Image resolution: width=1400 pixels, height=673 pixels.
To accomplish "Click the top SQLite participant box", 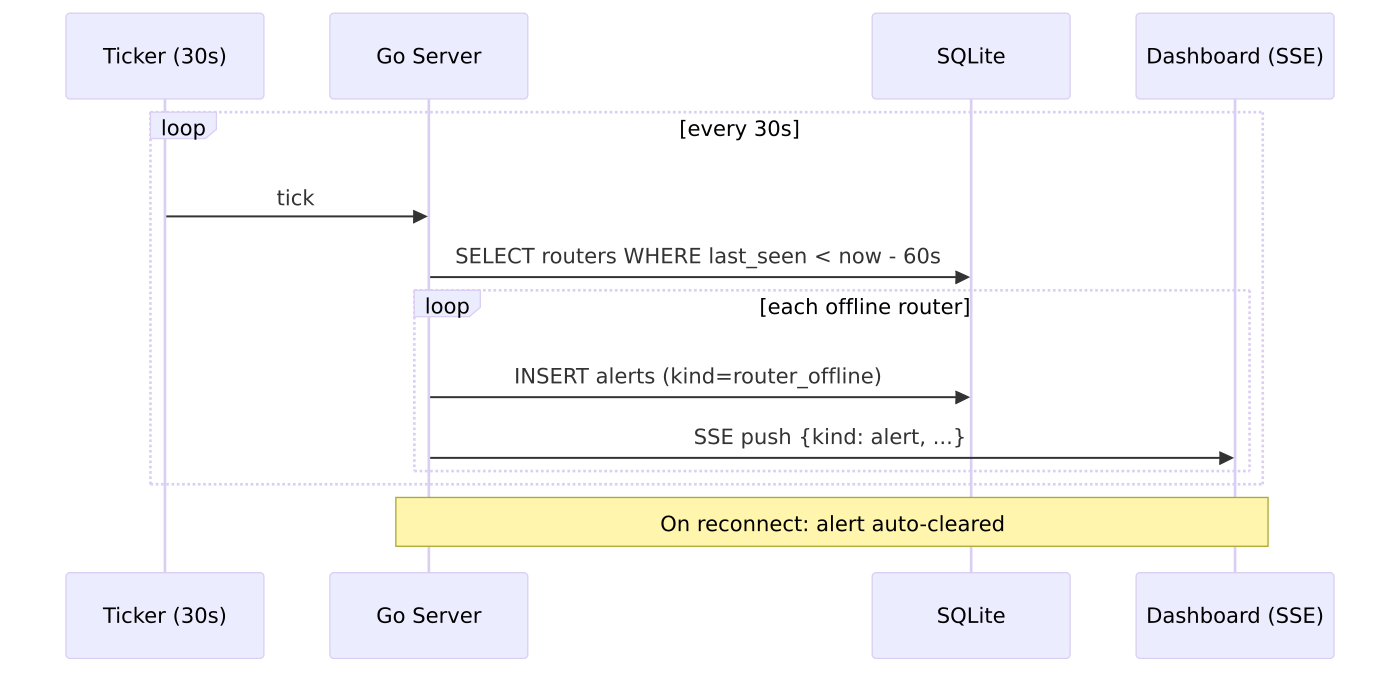I will click(971, 56).
